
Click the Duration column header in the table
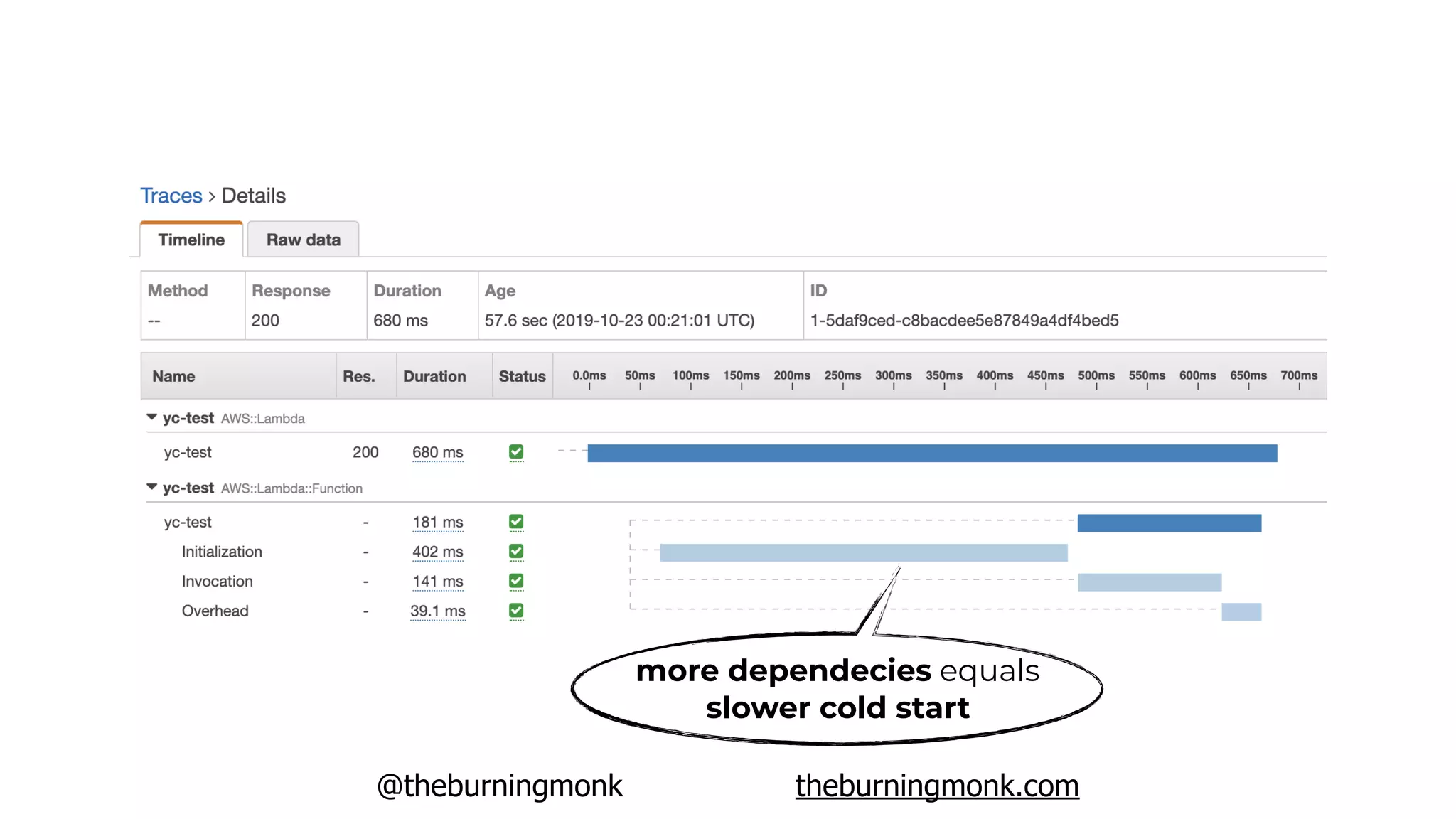tap(434, 376)
